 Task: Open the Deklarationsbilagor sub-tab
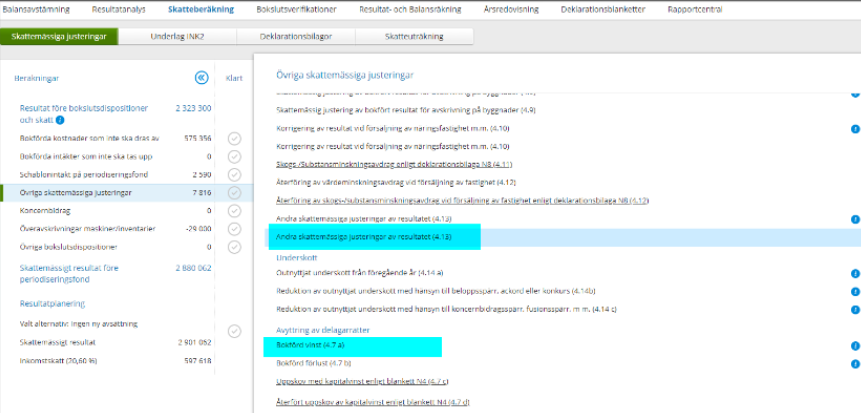pos(294,37)
